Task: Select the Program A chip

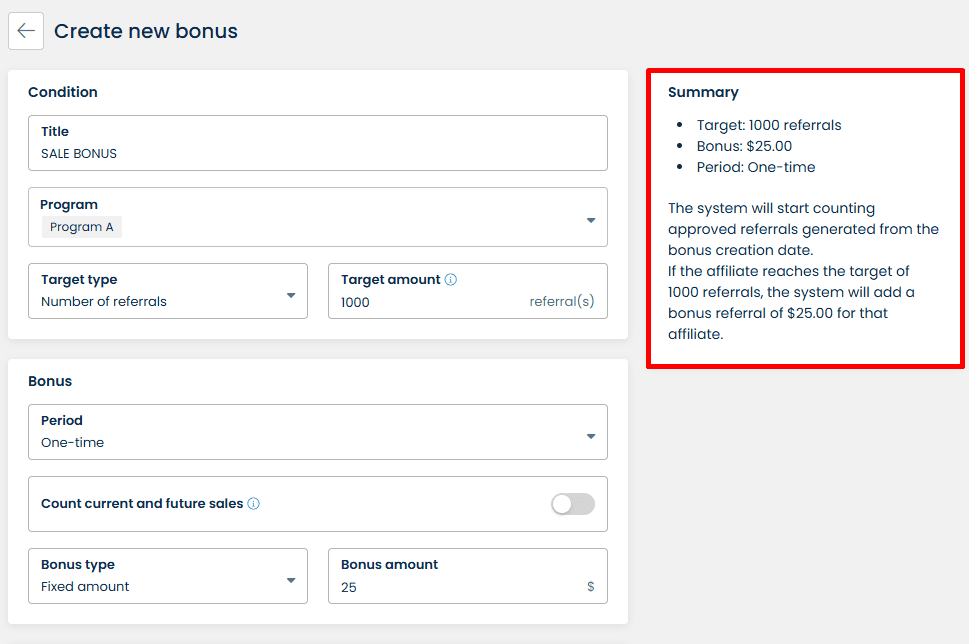Action: 82,227
